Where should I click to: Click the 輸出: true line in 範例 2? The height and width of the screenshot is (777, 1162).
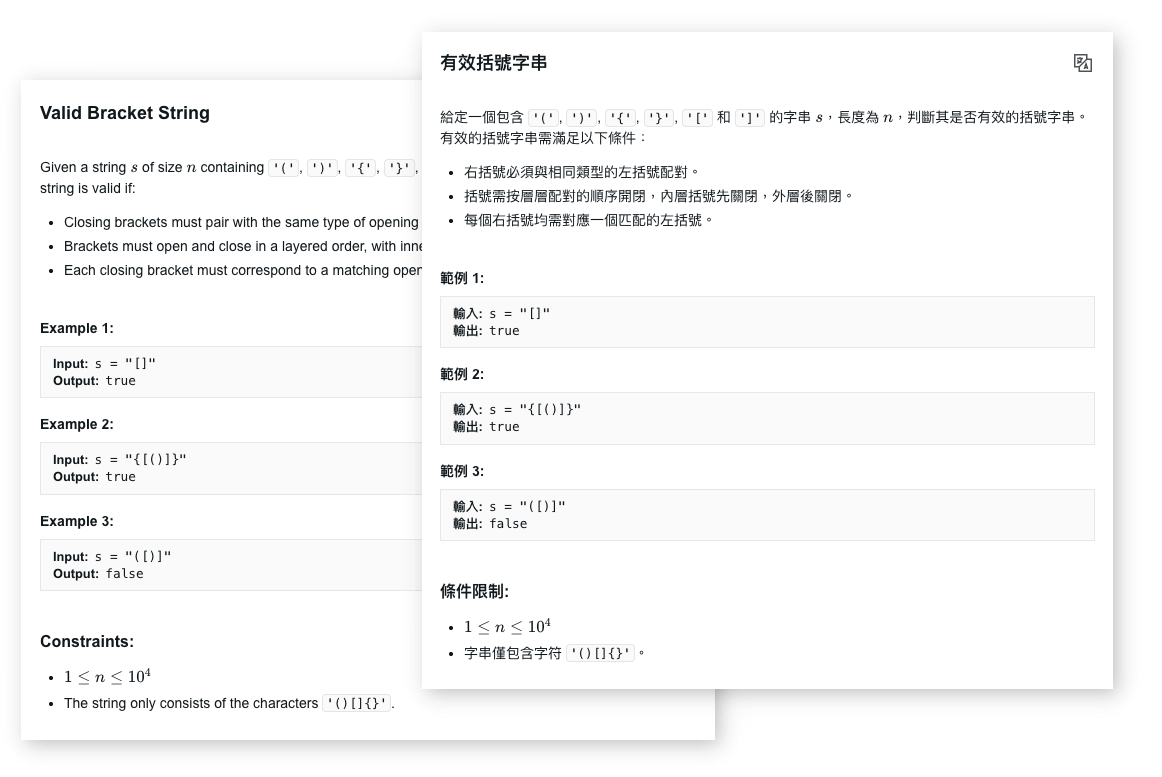pos(487,426)
